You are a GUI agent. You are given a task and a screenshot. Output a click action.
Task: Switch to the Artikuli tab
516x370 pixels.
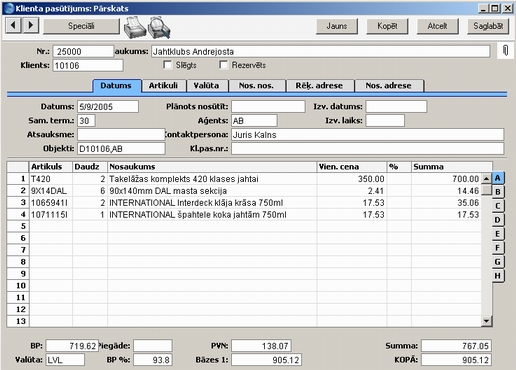163,86
